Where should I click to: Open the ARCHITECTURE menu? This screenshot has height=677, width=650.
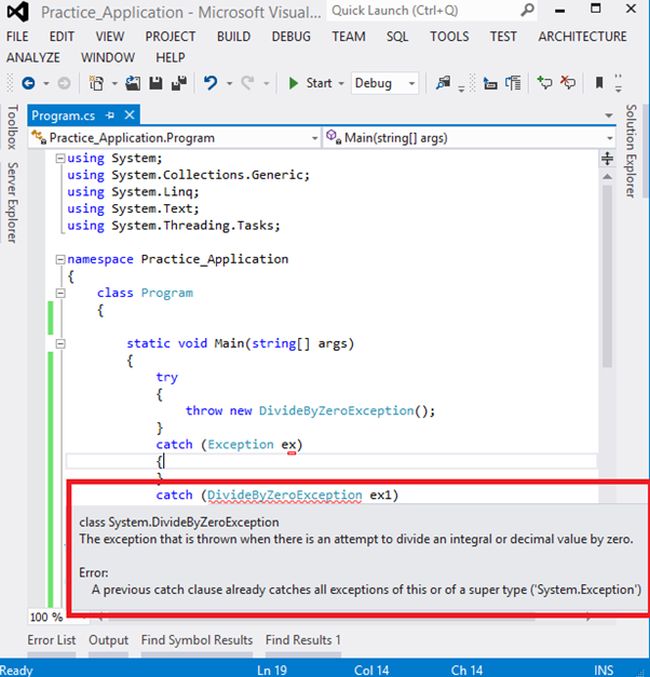coord(582,37)
